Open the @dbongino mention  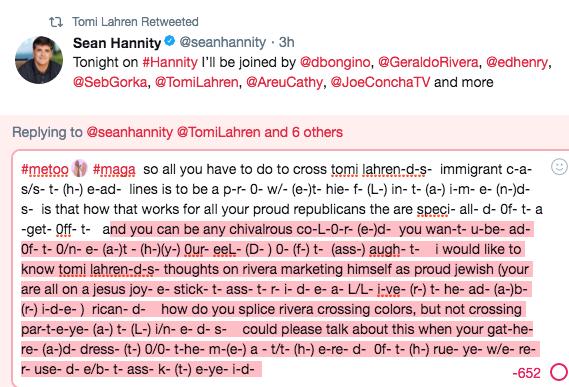tap(335, 62)
